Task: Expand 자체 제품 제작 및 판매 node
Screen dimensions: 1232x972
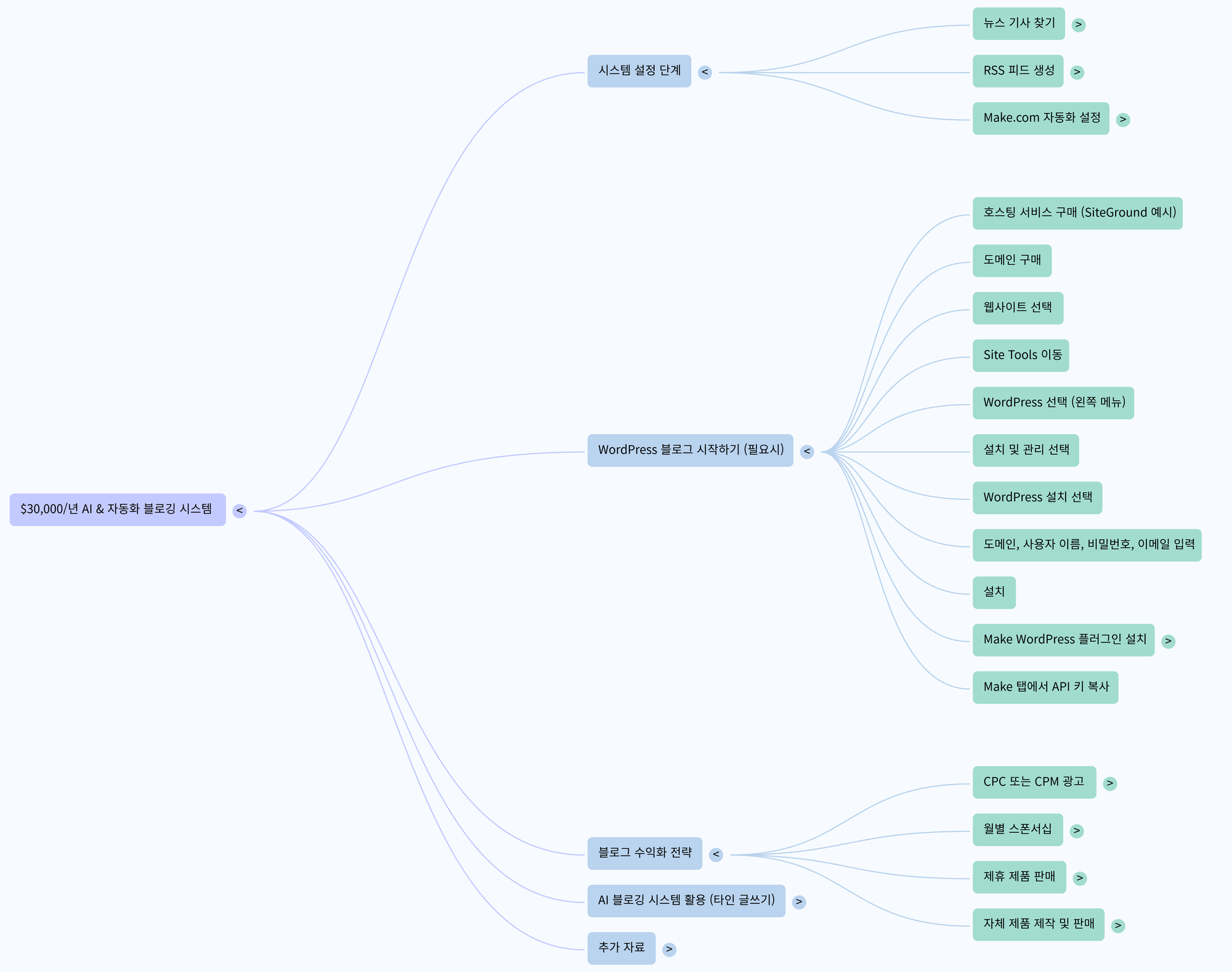Action: click(1118, 926)
